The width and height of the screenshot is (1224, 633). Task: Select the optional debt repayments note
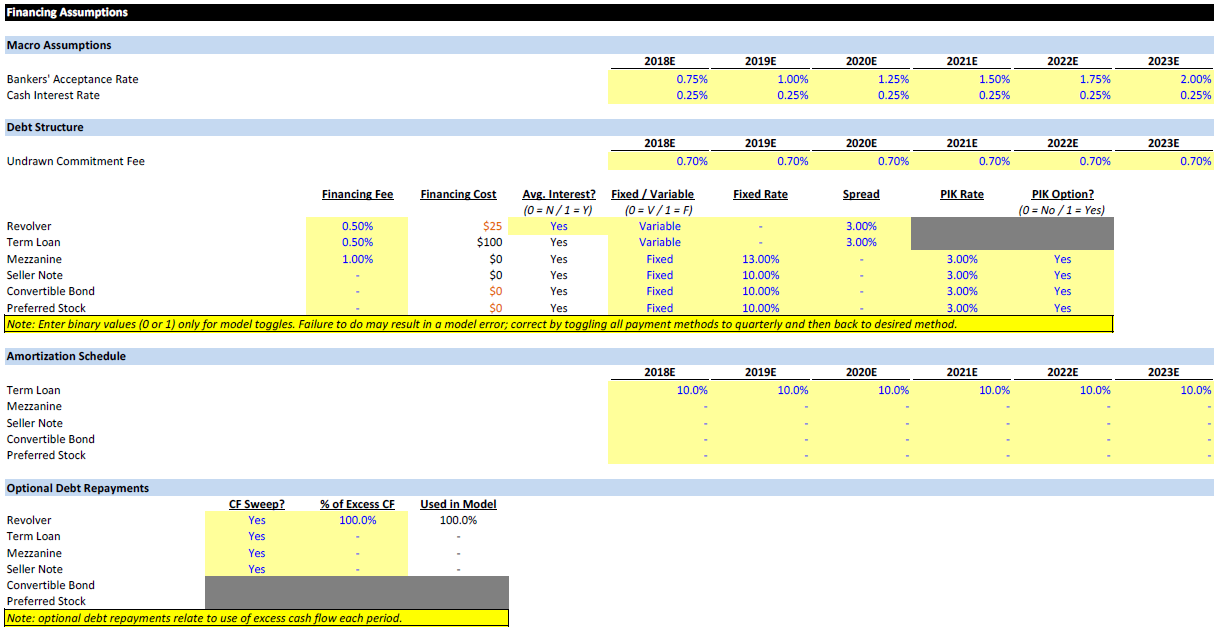pos(256,618)
